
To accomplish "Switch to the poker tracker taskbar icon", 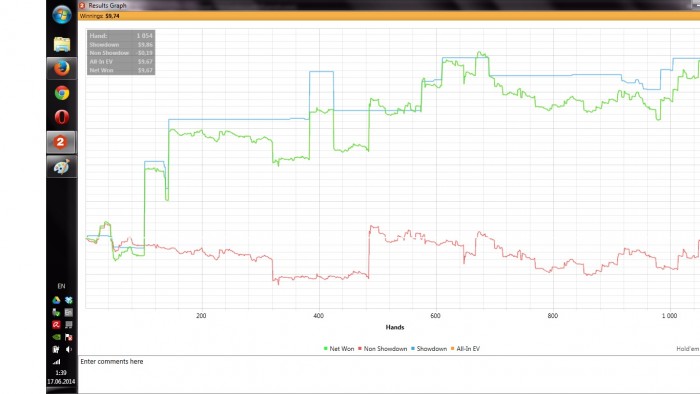I will [62, 142].
